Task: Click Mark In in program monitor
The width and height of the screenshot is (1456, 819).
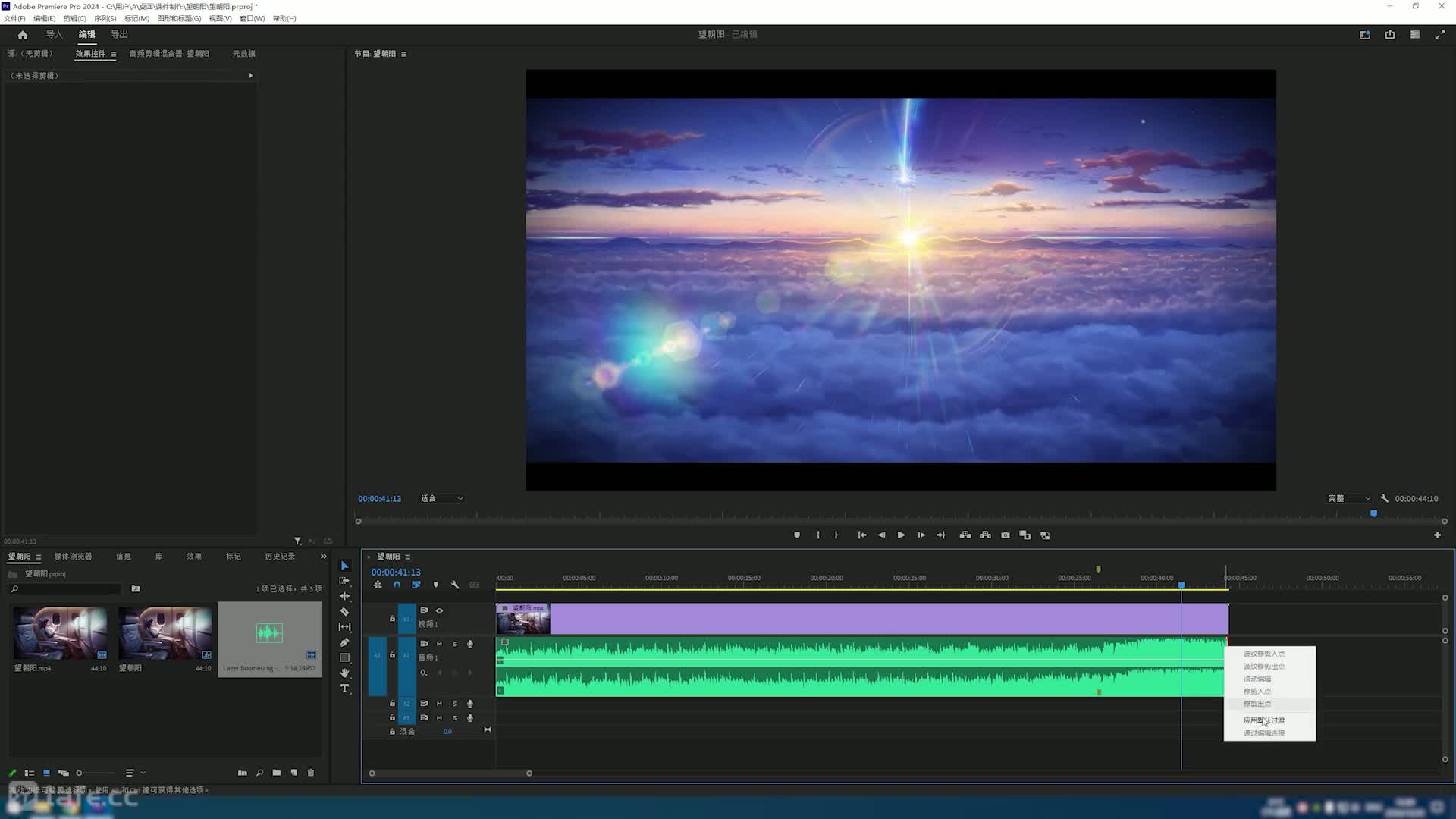Action: point(817,535)
